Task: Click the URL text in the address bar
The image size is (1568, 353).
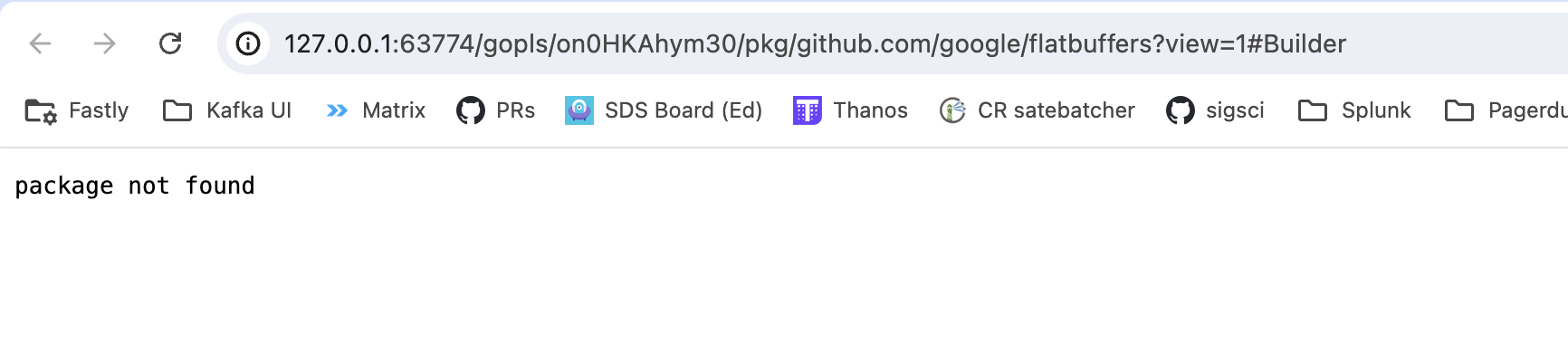Action: (815, 43)
